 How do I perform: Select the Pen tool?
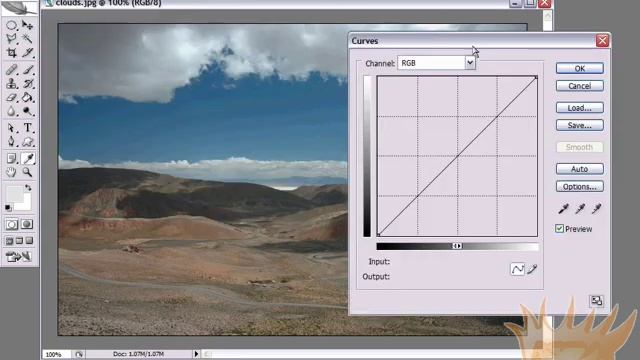coord(11,142)
